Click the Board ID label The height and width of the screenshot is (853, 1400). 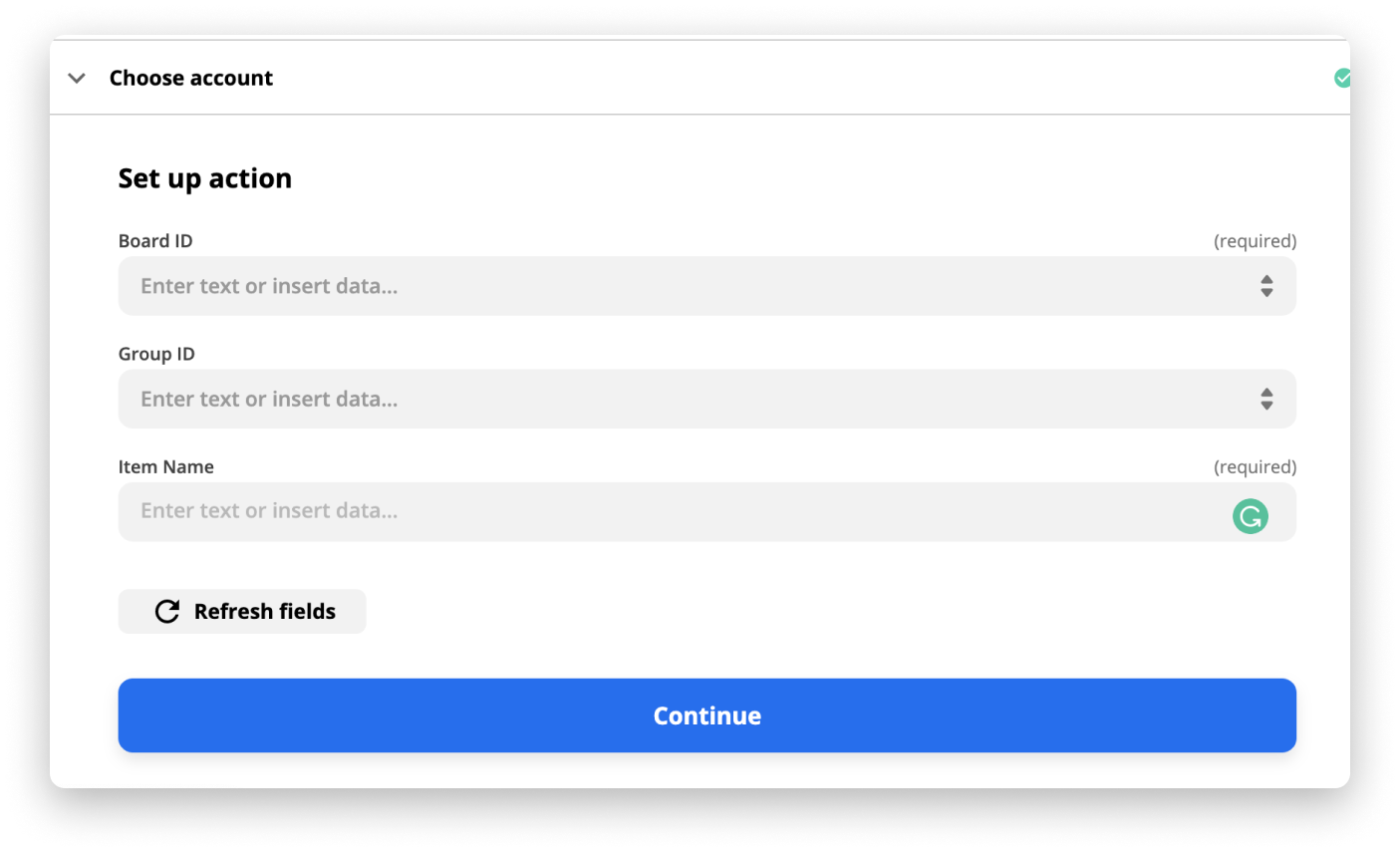pos(155,241)
